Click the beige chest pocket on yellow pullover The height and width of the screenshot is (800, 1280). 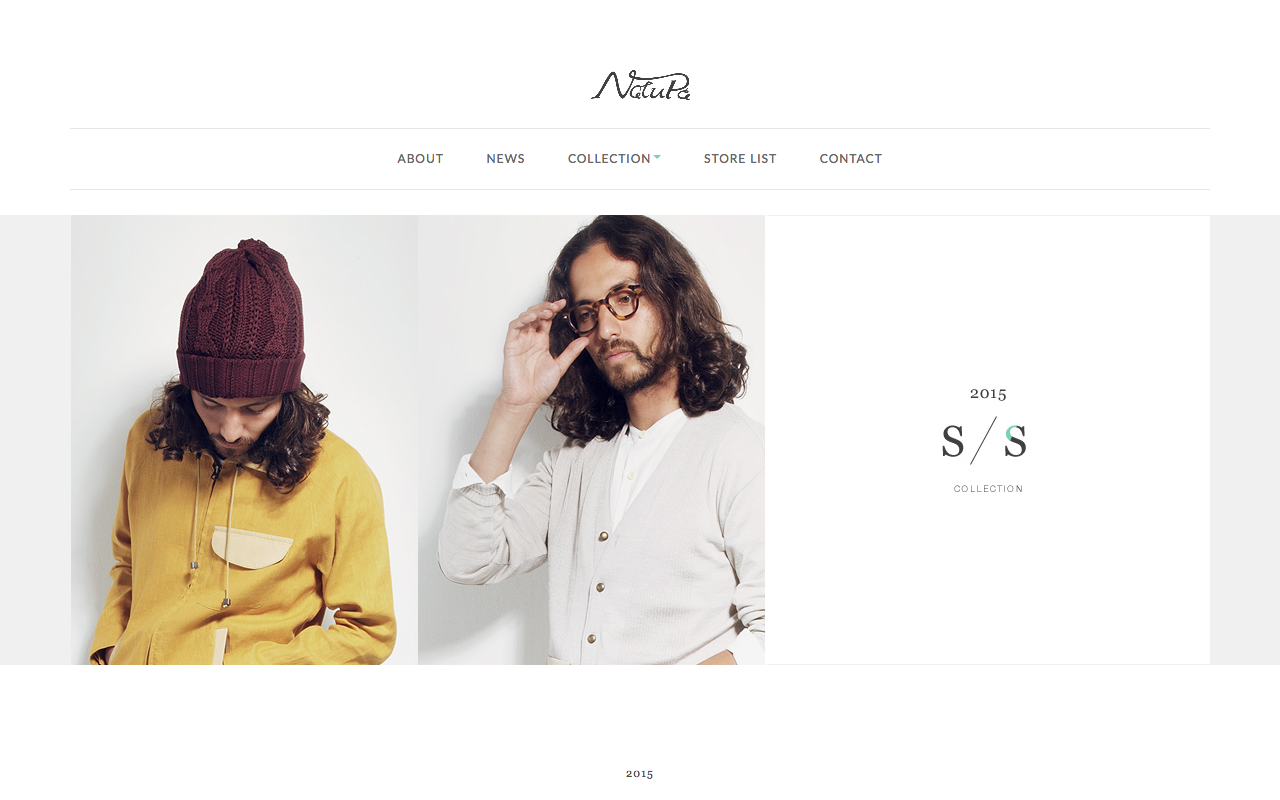point(252,548)
